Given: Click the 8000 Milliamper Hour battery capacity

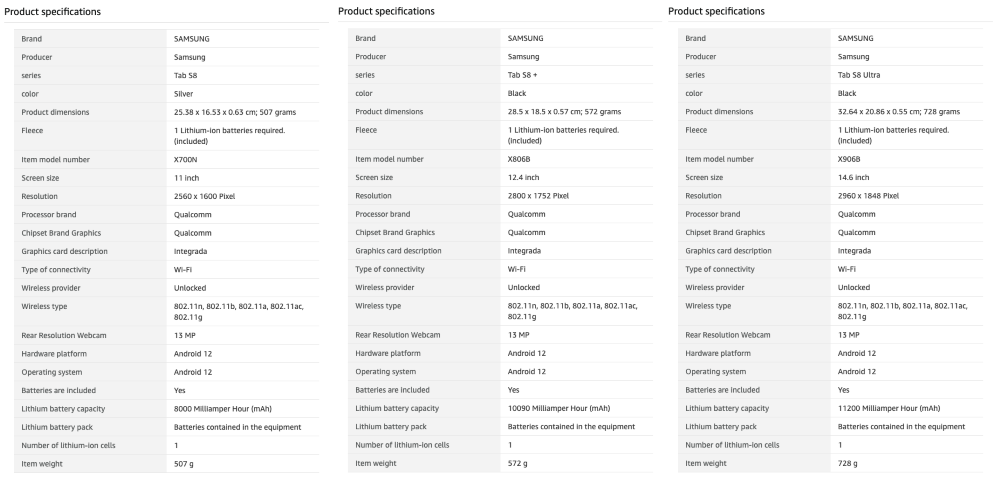Looking at the screenshot, I should click(x=224, y=408).
